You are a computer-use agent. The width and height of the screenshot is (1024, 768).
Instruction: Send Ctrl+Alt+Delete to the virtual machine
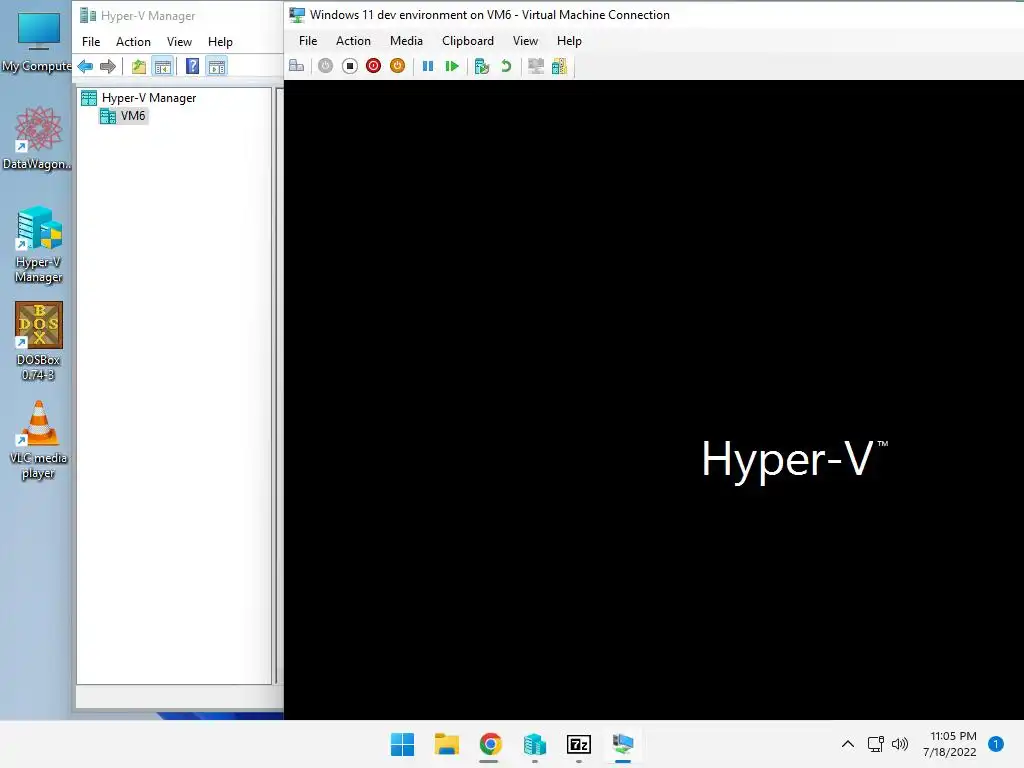[x=296, y=65]
